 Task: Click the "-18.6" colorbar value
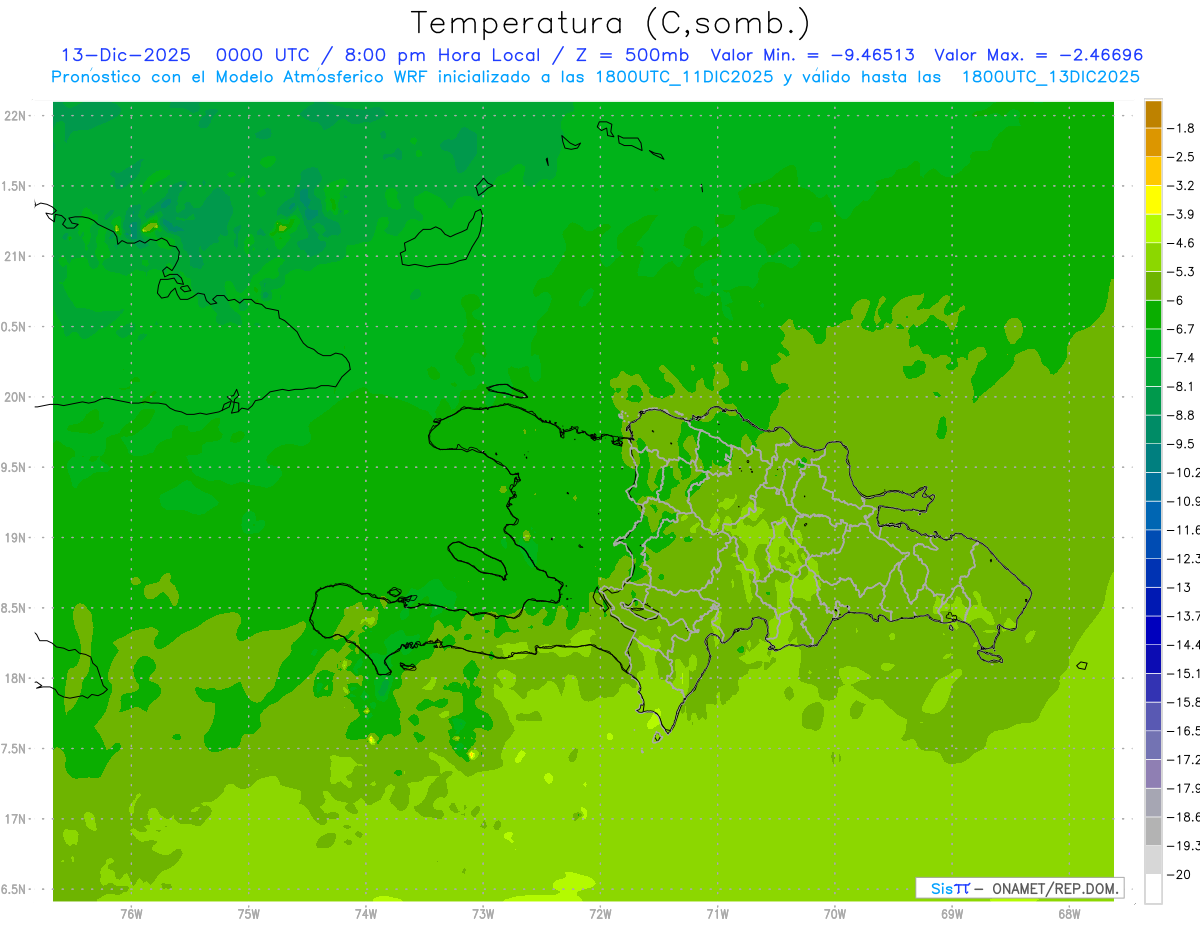[1184, 818]
